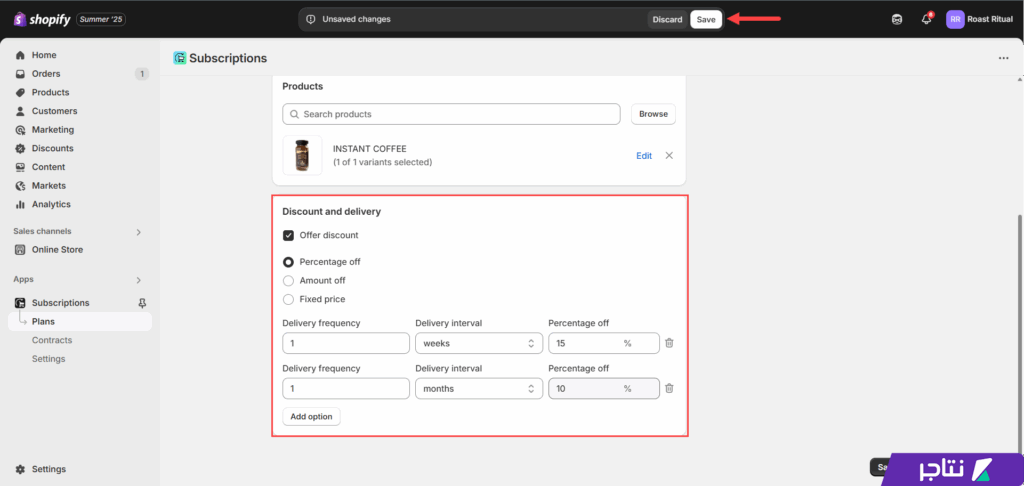
Task: Delete the weeks option with trash icon
Action: tap(669, 343)
